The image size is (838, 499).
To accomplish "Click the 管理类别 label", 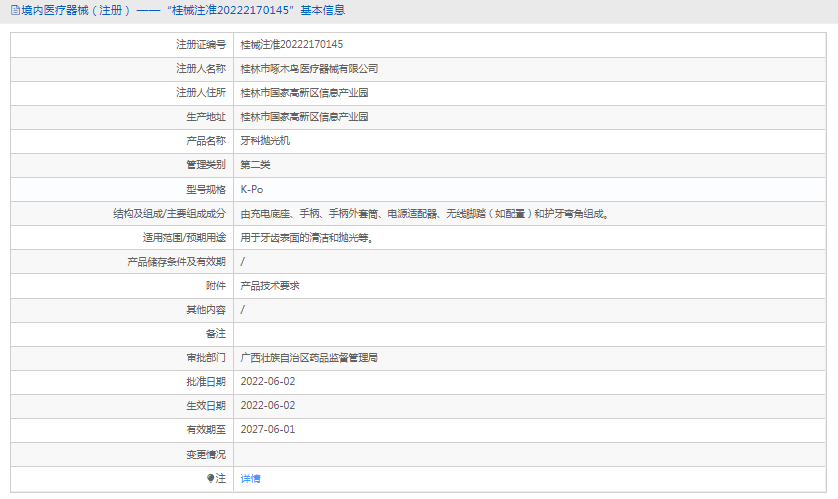I will click(x=206, y=165).
